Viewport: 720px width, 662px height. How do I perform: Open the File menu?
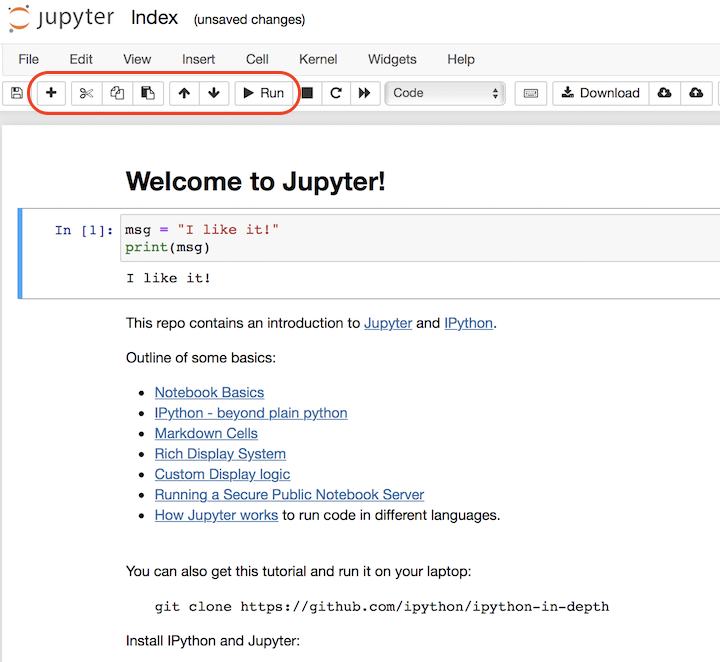tap(28, 59)
